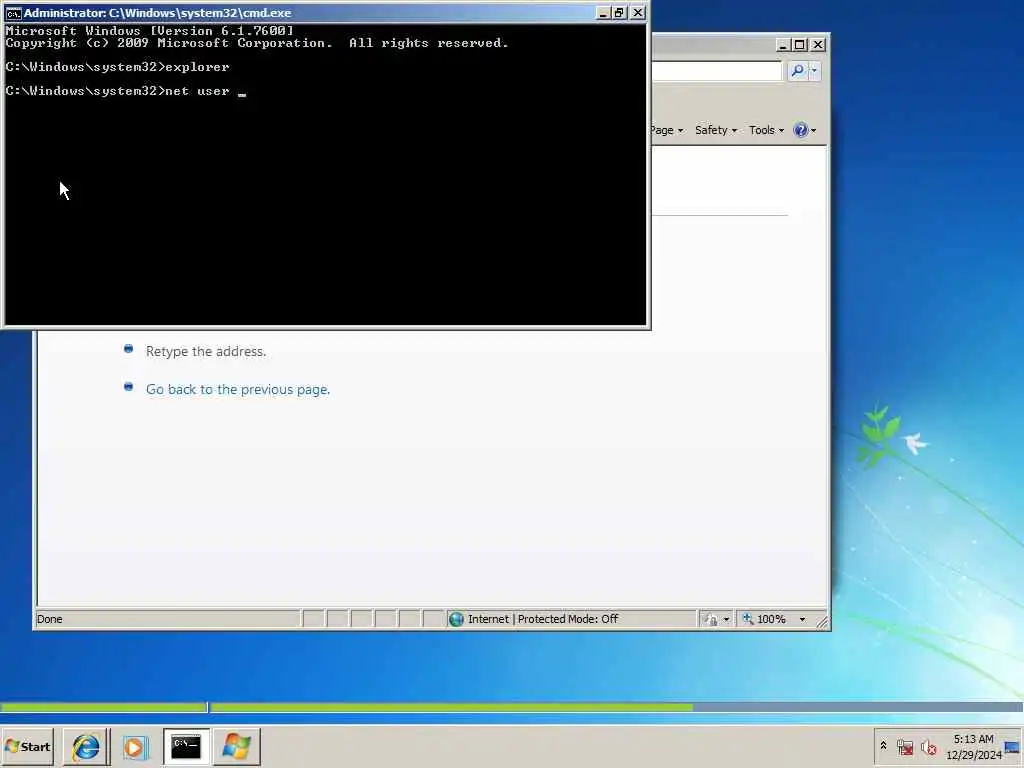Image resolution: width=1024 pixels, height=768 pixels.
Task: Click the muted volume tray icon
Action: pos(929,747)
